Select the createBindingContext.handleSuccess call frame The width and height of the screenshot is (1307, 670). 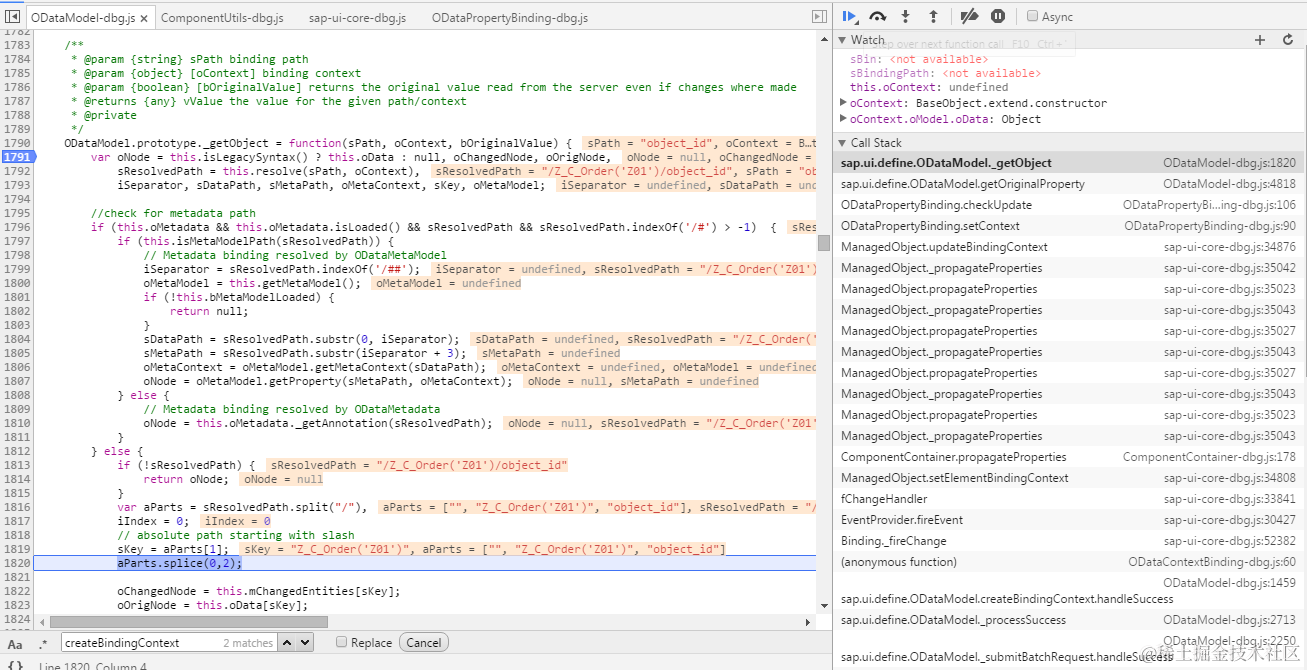[1069, 591]
